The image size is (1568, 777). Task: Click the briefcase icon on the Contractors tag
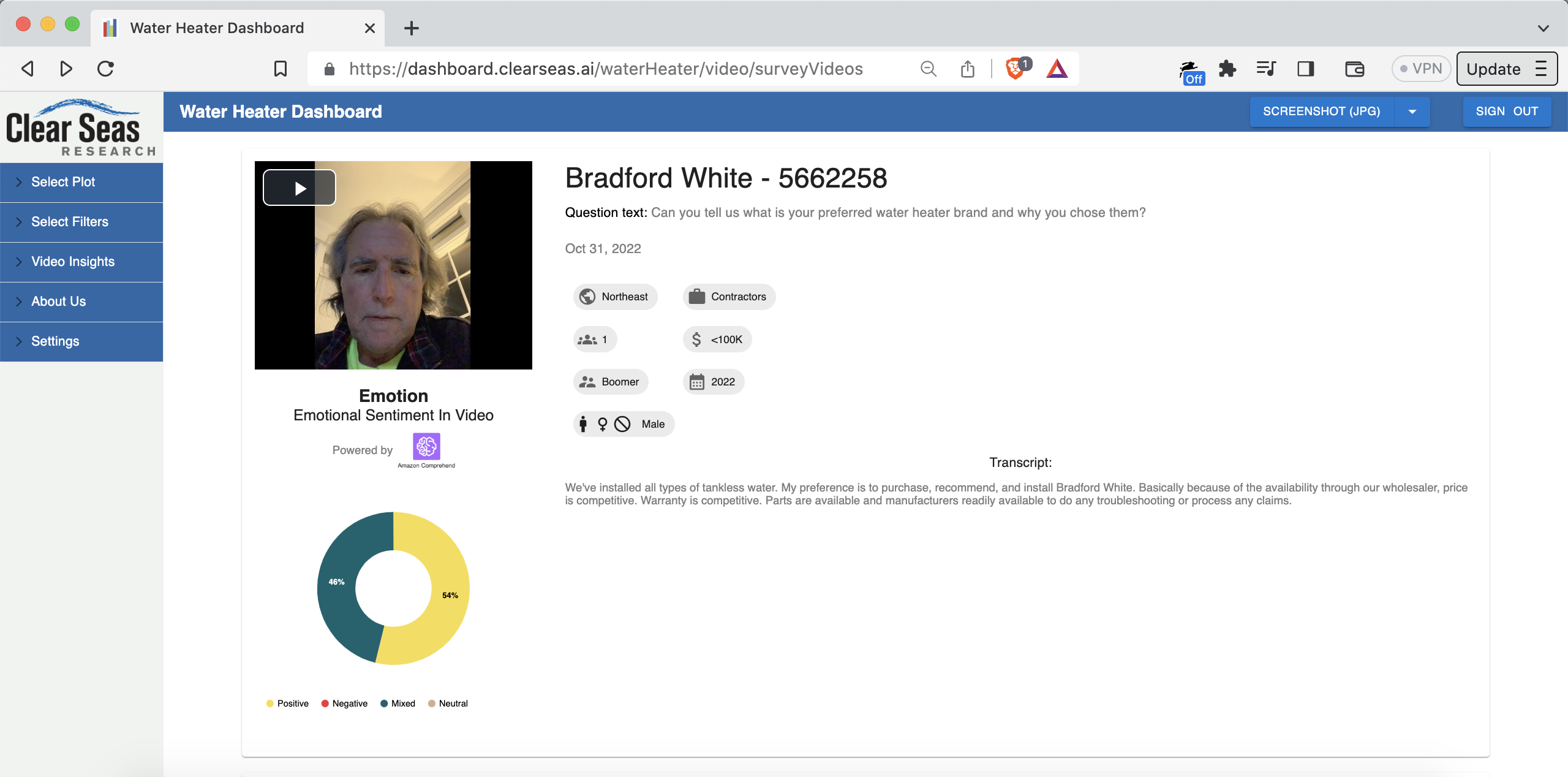[x=696, y=297]
